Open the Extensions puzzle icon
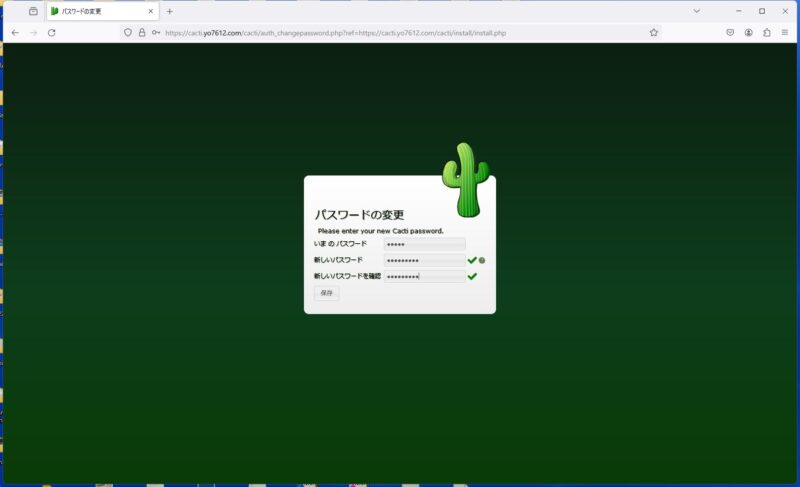The image size is (800, 487). tap(766, 33)
